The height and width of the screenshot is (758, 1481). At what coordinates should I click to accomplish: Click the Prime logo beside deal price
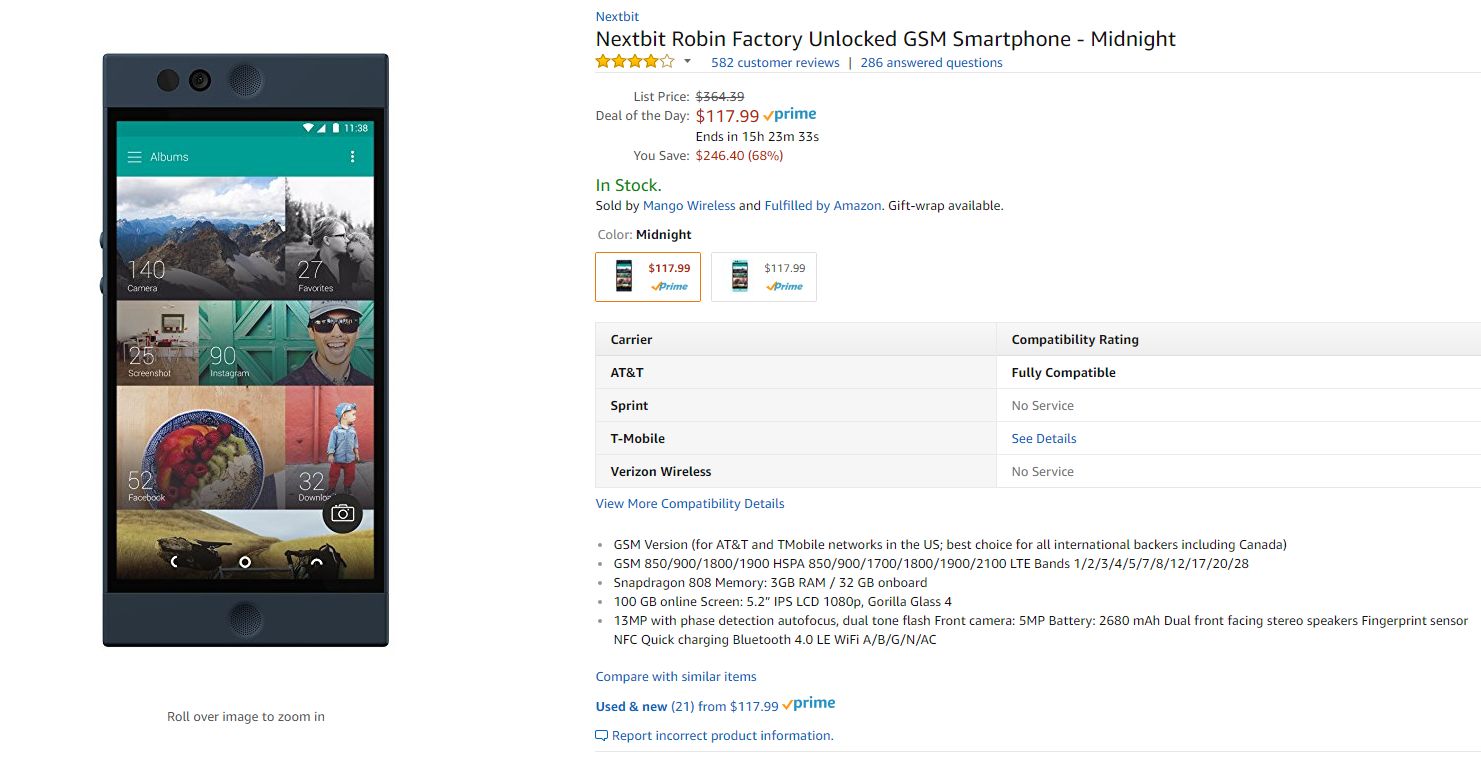(790, 115)
